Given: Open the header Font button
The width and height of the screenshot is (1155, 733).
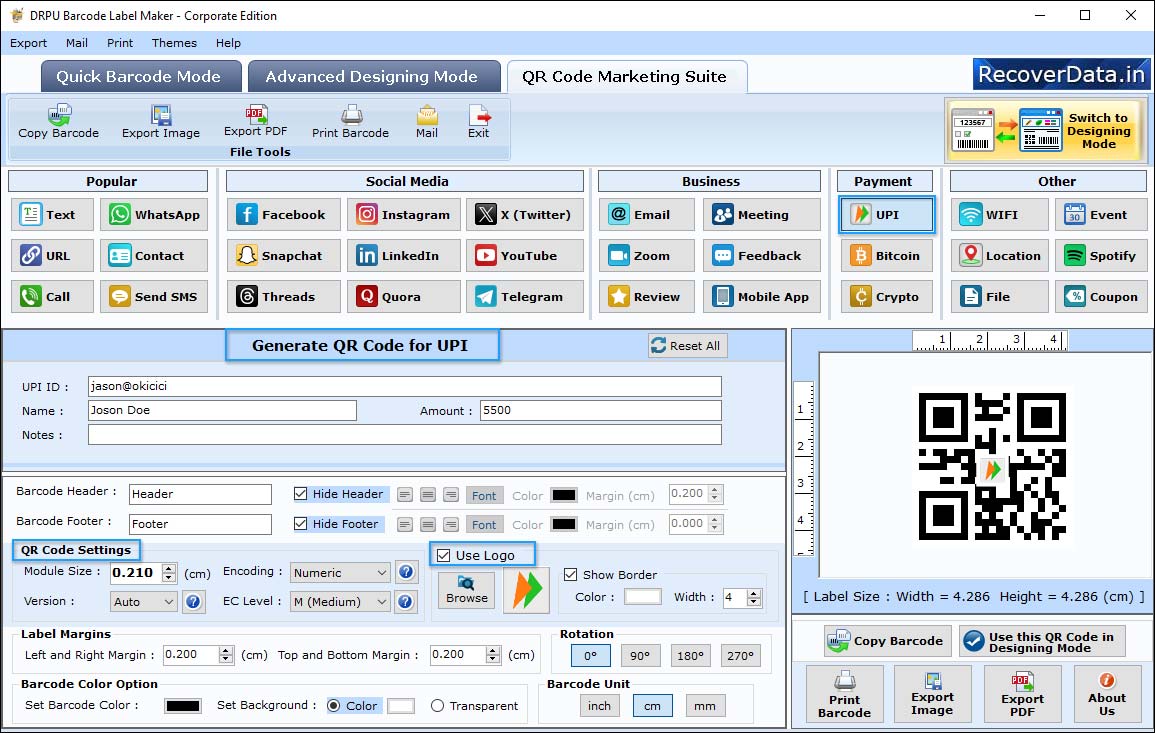Looking at the screenshot, I should pos(484,496).
